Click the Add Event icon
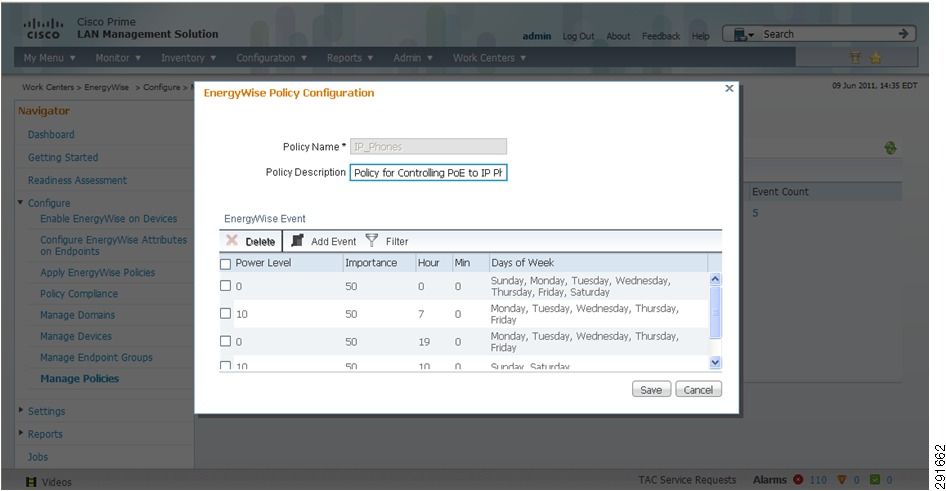 pos(297,241)
